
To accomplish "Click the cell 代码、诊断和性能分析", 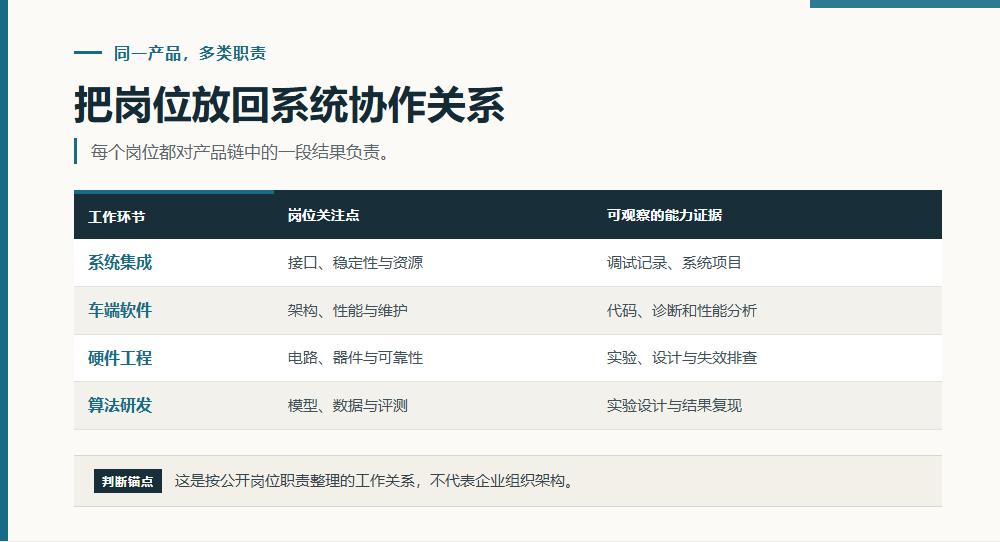I will click(682, 311).
